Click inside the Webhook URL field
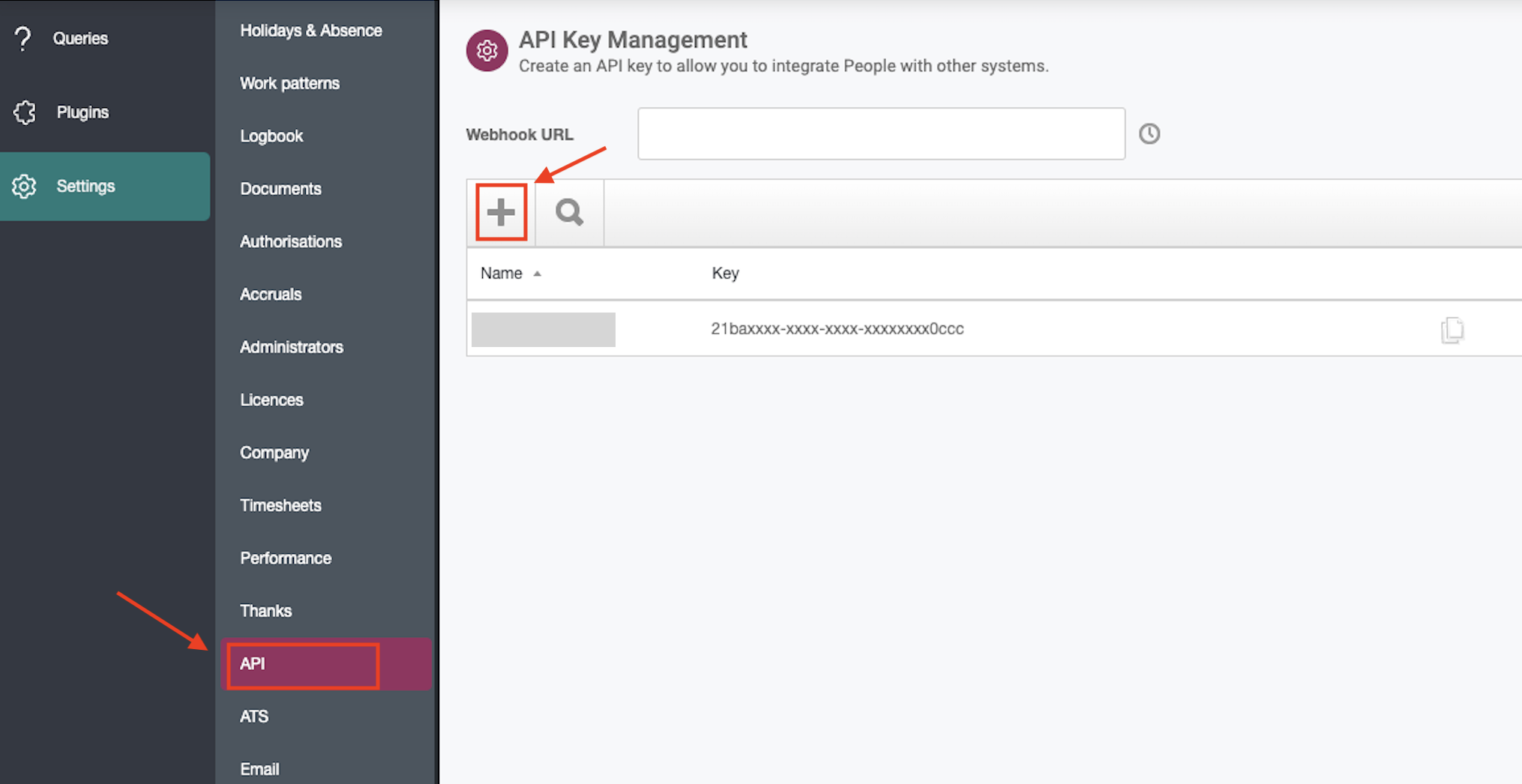 tap(881, 133)
